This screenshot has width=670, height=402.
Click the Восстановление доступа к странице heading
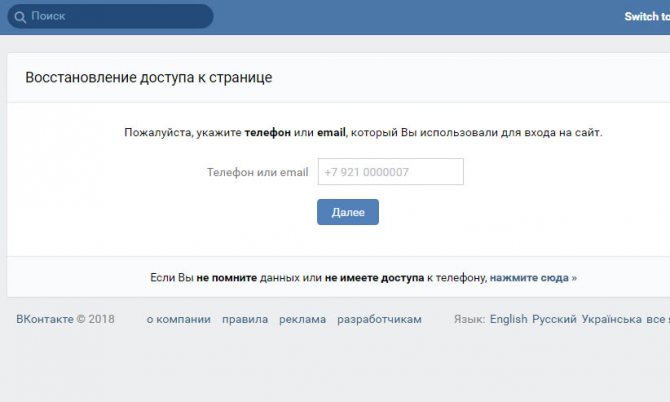coord(148,77)
